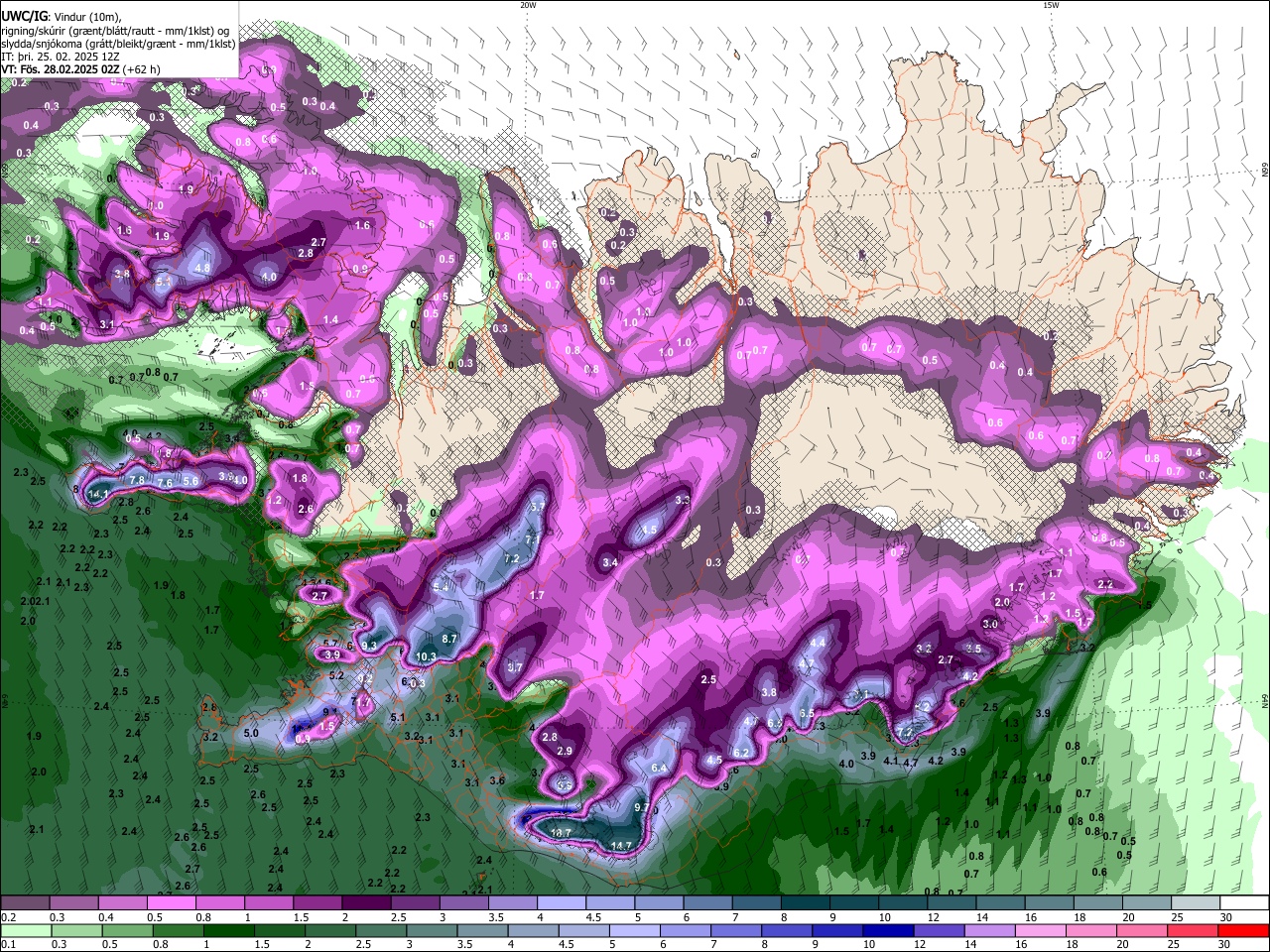1270x952 pixels.
Task: Click the bright red swatch in the lower legend scale
Action: point(1244,931)
